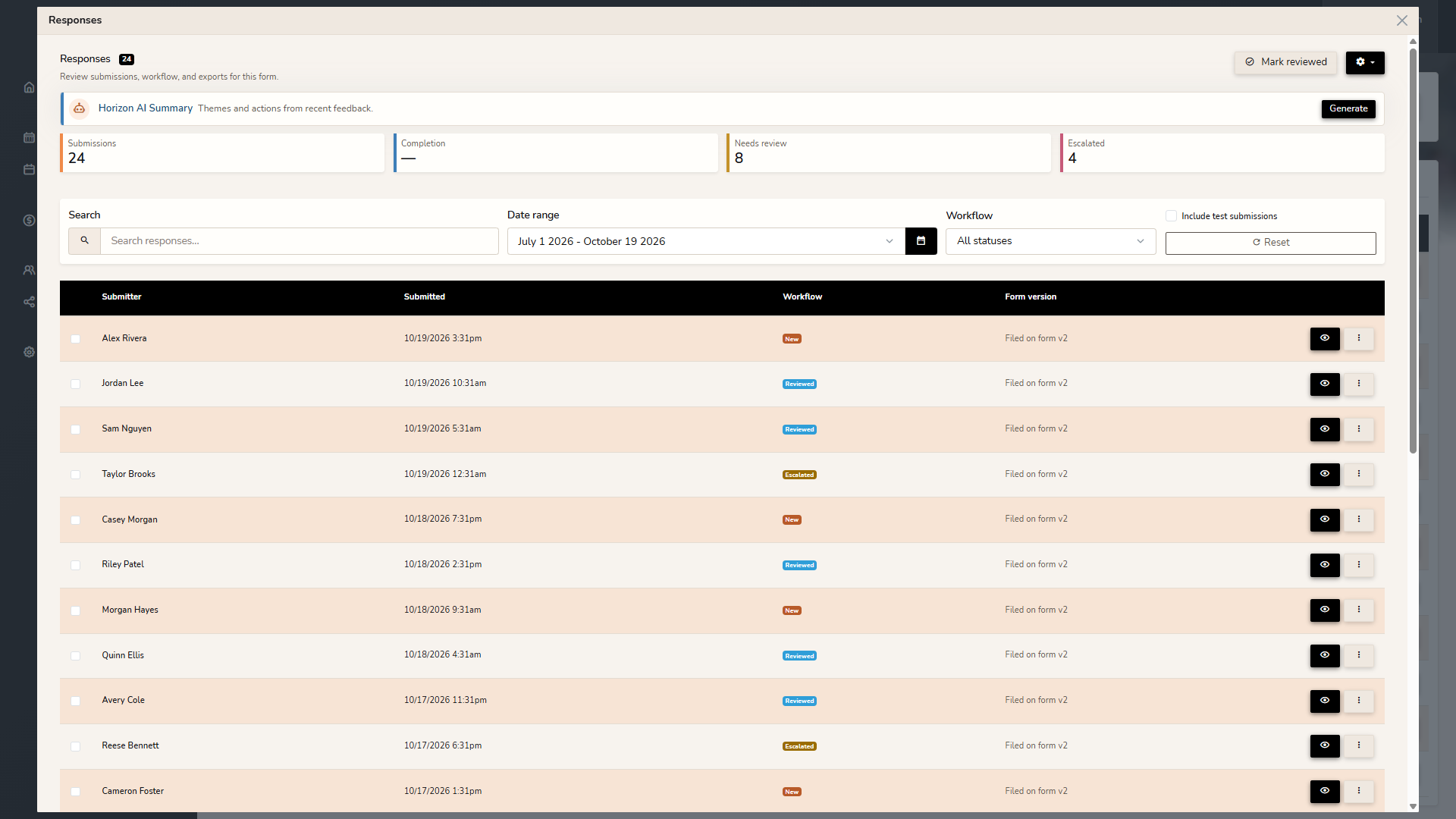Click the Needs review stat card
The image size is (1456, 819).
pos(888,152)
